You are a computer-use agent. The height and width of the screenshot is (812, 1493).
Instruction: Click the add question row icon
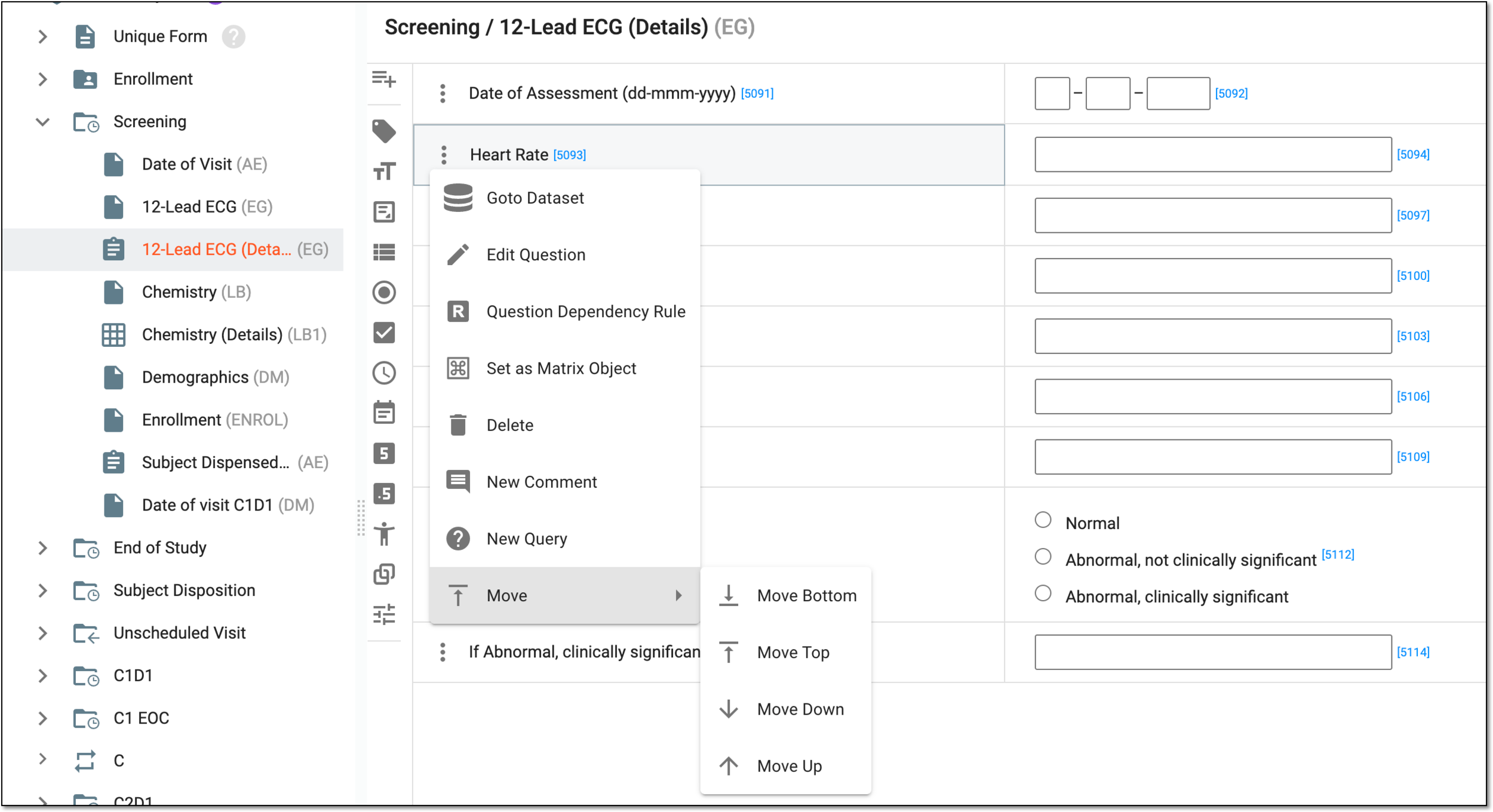[x=384, y=79]
